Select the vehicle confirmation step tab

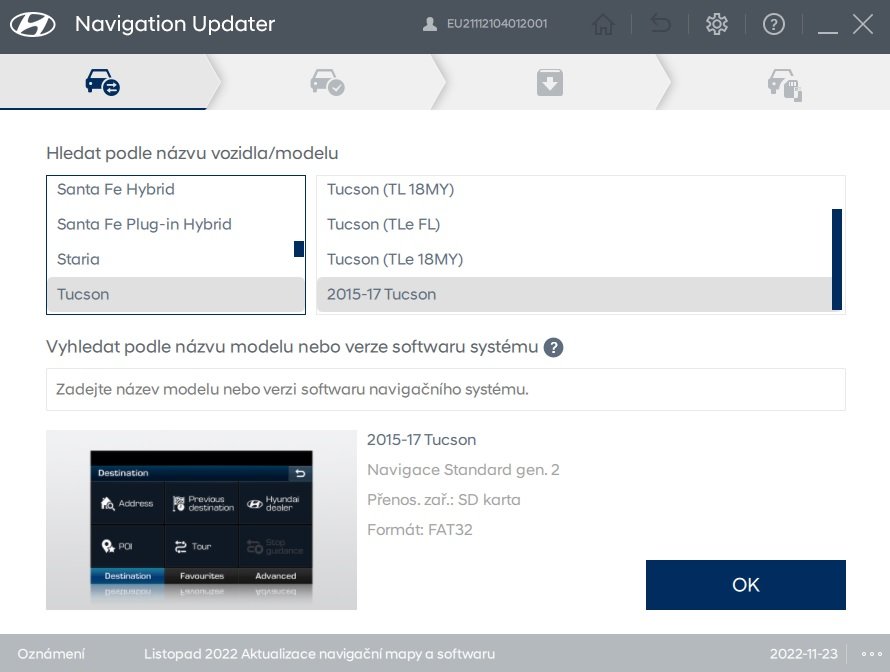328,82
